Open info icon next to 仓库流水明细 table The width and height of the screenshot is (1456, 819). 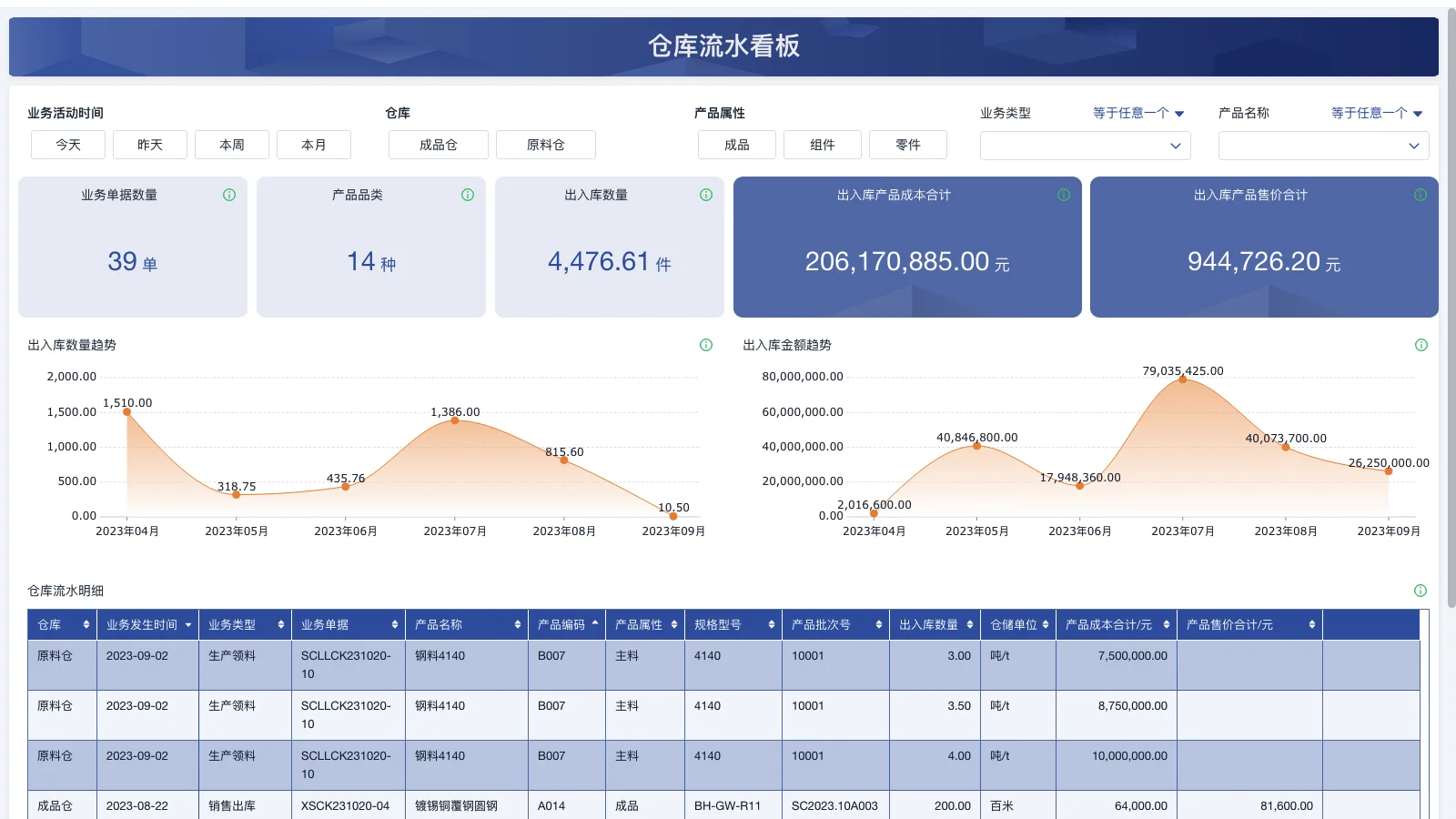[x=1420, y=590]
